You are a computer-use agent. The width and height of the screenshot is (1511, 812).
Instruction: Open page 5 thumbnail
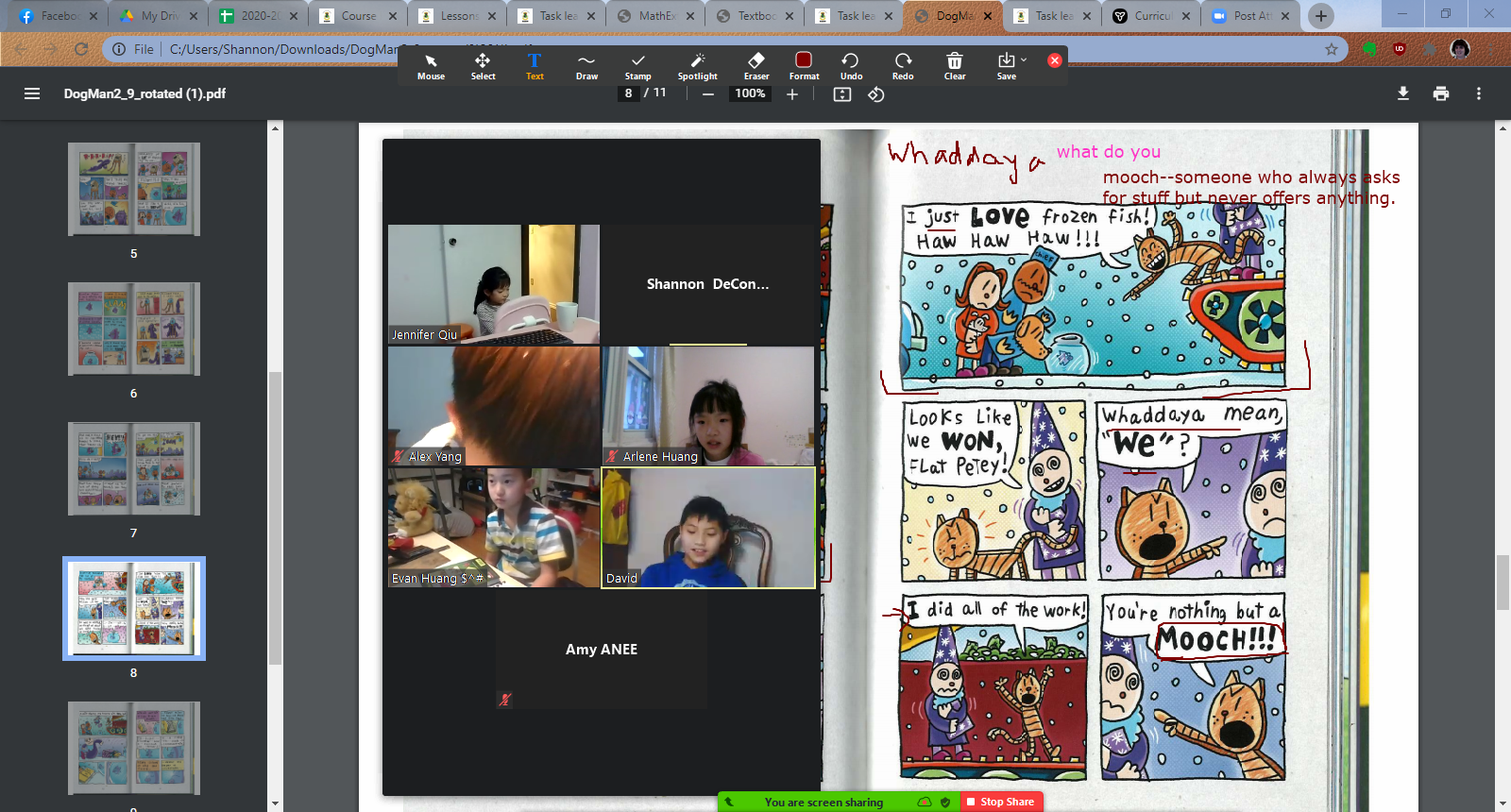133,189
